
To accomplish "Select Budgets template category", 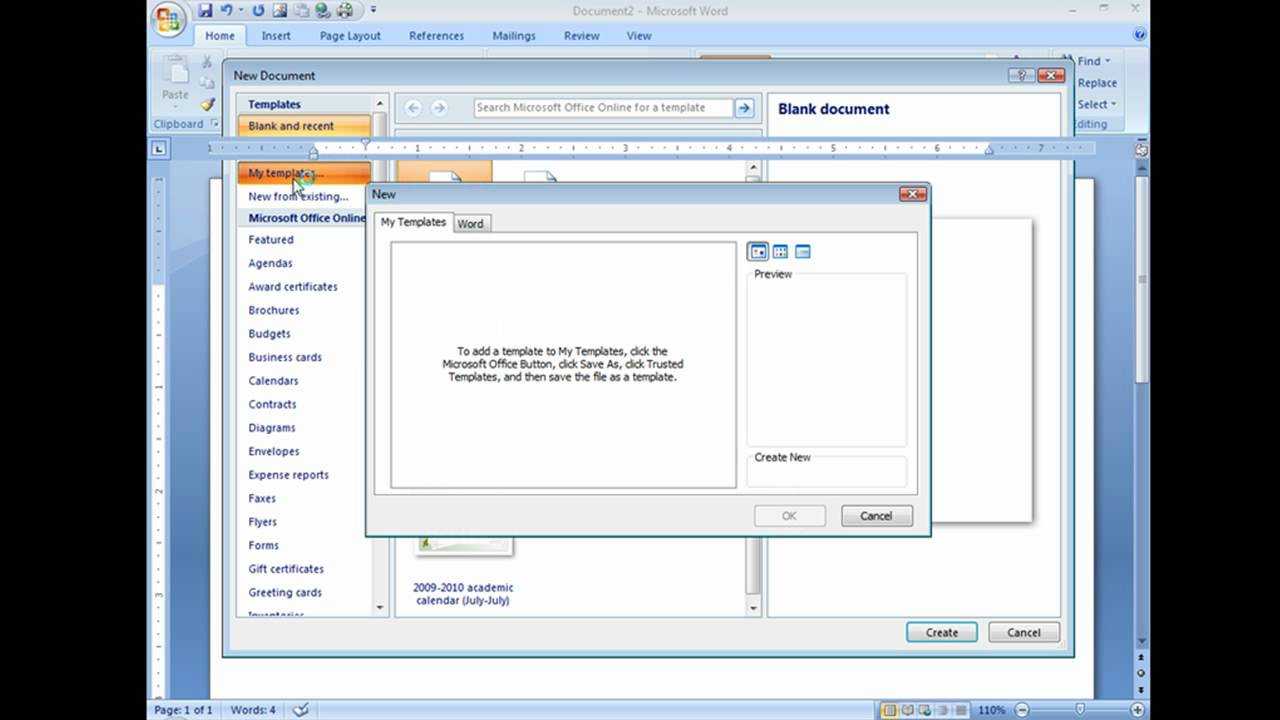I will (x=269, y=334).
